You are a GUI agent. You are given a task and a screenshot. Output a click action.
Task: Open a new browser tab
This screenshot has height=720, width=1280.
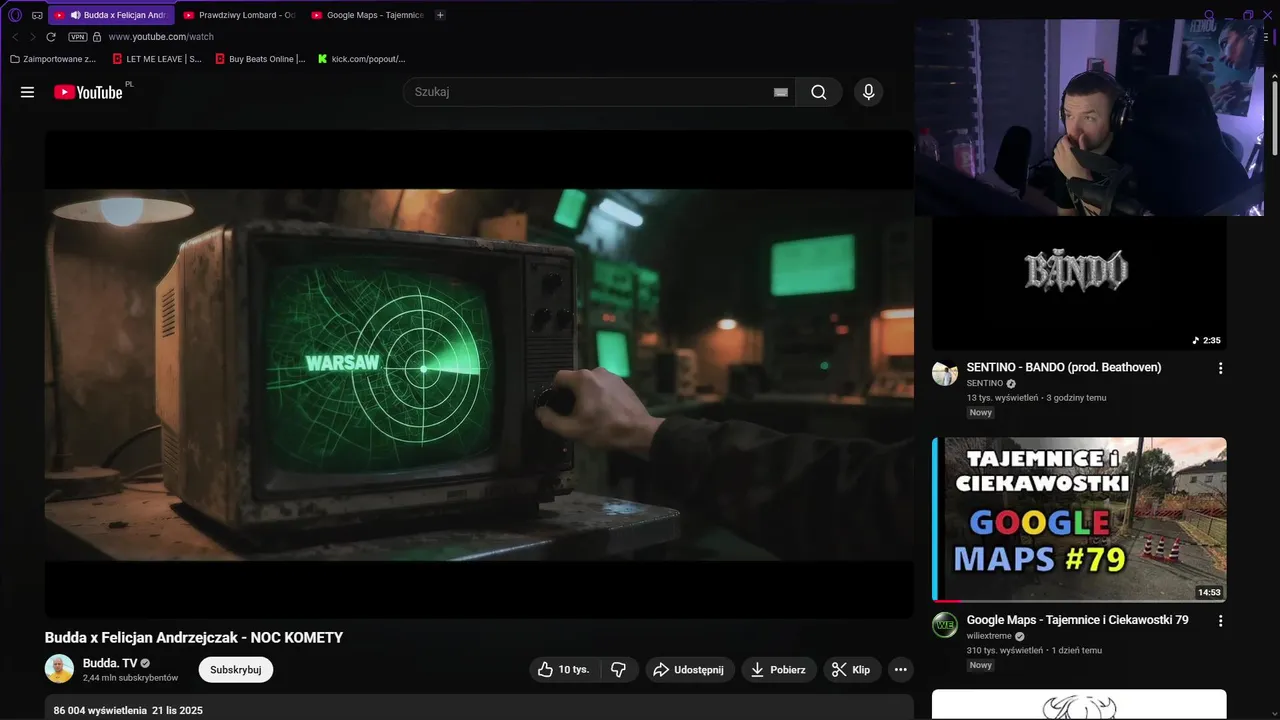click(440, 15)
